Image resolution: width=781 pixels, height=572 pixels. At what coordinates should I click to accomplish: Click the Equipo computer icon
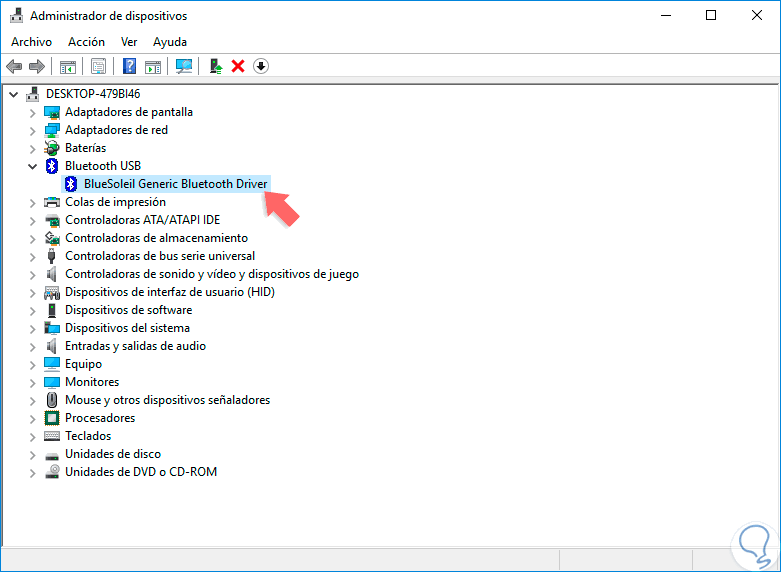[x=52, y=364]
